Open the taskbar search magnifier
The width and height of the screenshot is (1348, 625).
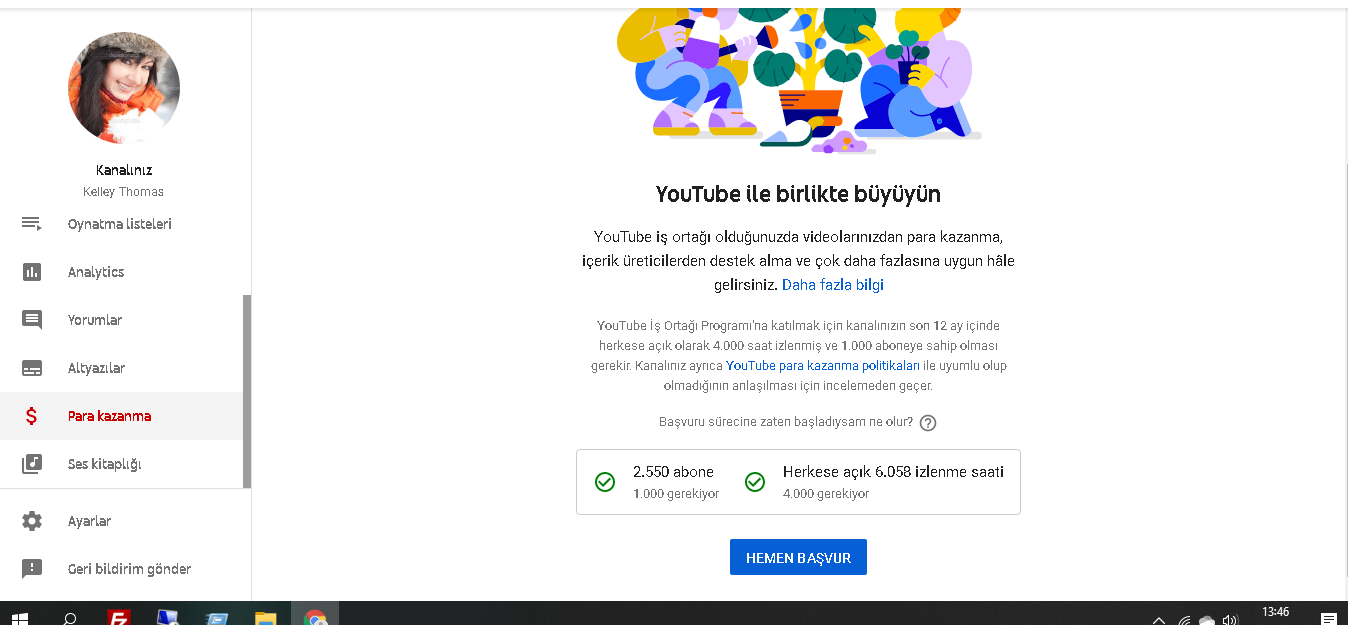[70, 618]
